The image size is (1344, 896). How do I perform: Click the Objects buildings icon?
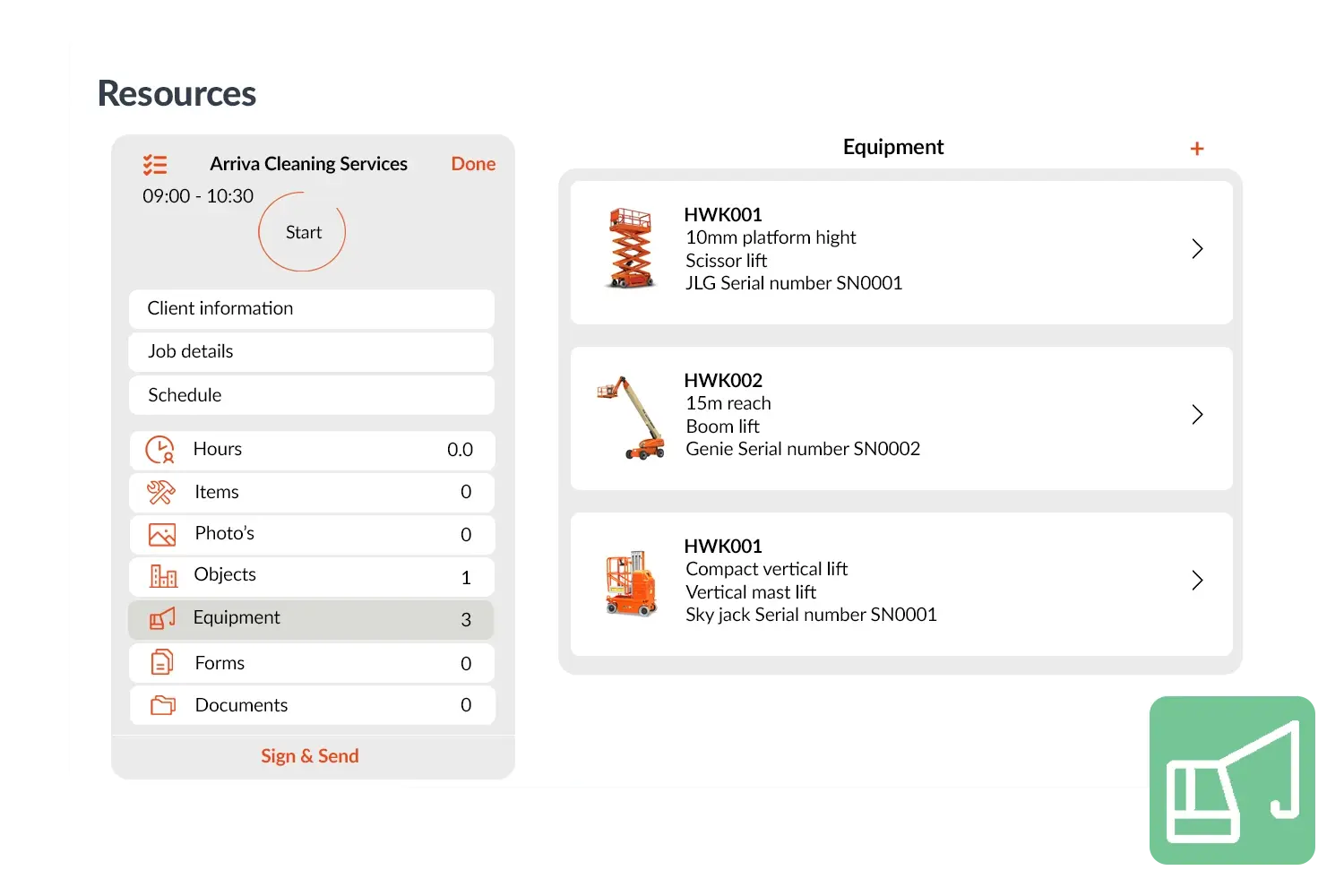163,576
